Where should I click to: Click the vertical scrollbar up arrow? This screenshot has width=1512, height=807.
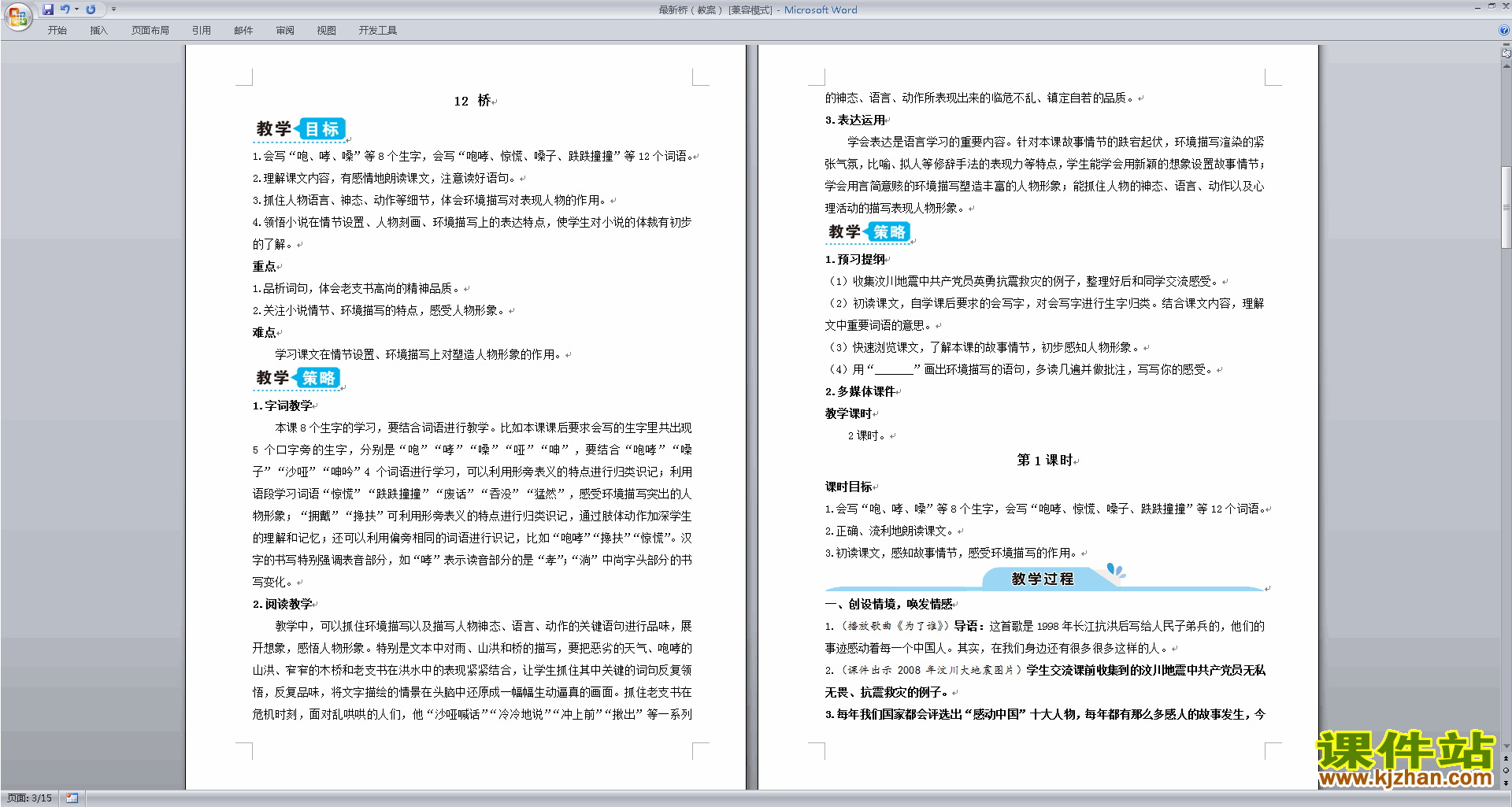tap(1506, 66)
